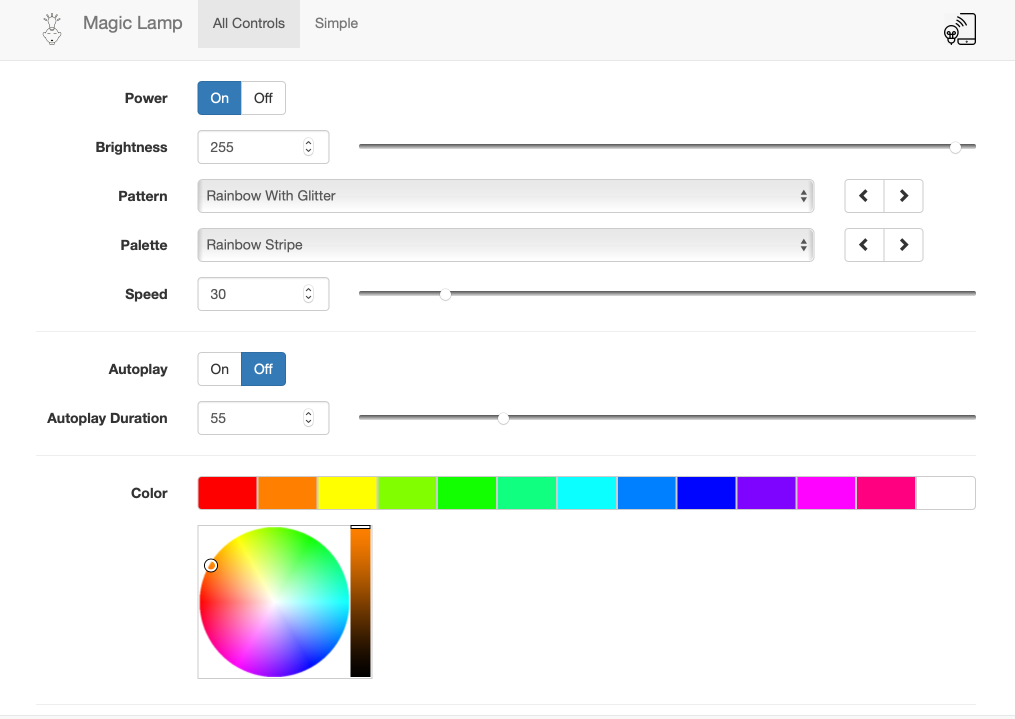Switch to next palette using right chevron

point(903,245)
